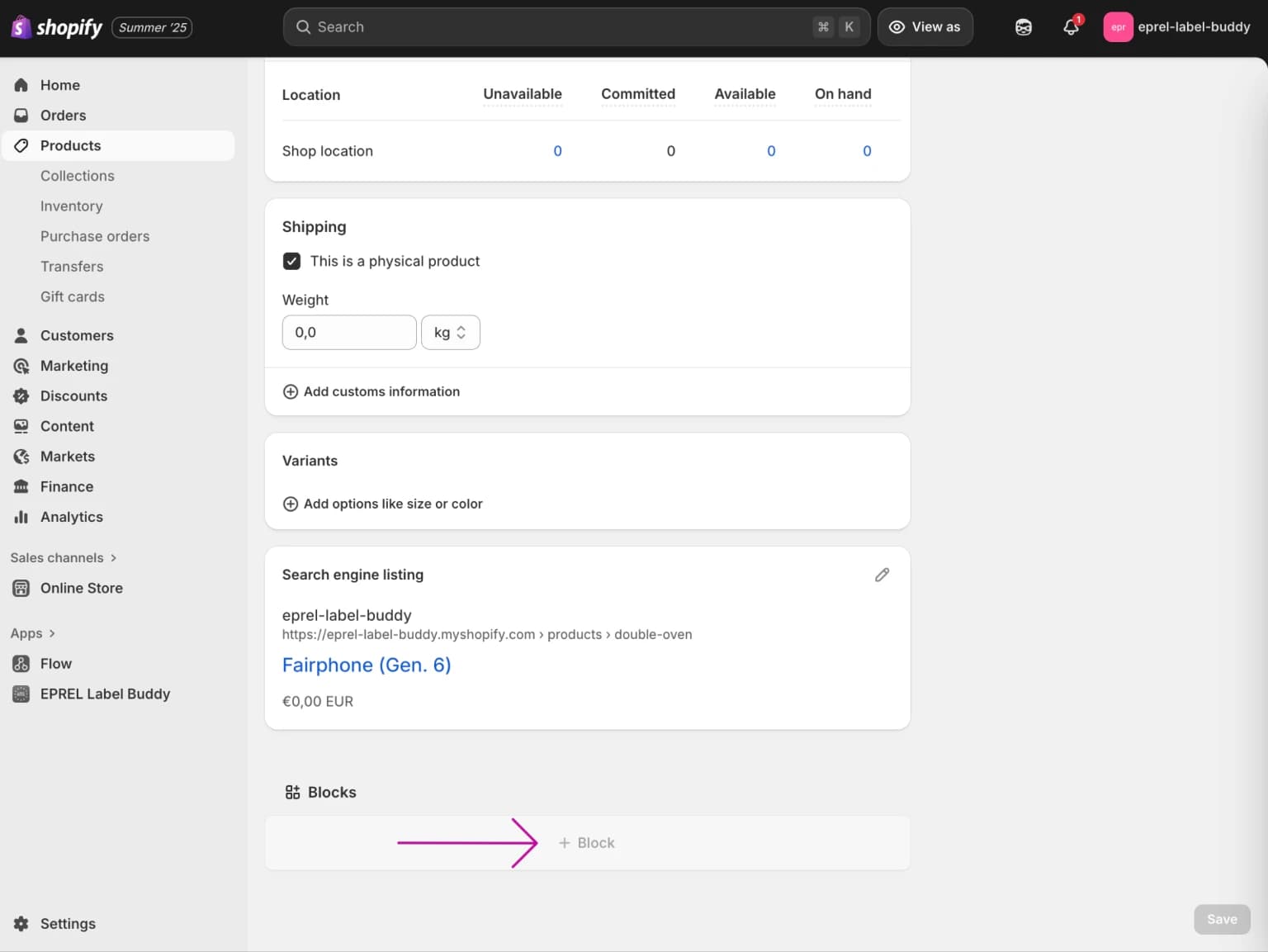1268x952 pixels.
Task: Open notifications via the bell icon
Action: point(1070,27)
